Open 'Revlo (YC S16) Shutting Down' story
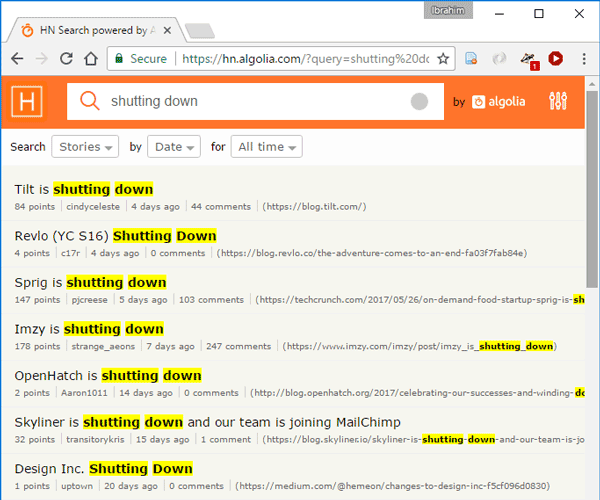Viewport: 600px width, 500px height. tap(116, 236)
